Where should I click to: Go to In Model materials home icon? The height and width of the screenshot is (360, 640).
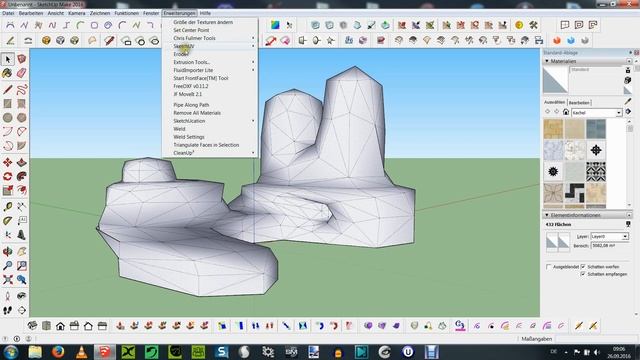[566, 112]
